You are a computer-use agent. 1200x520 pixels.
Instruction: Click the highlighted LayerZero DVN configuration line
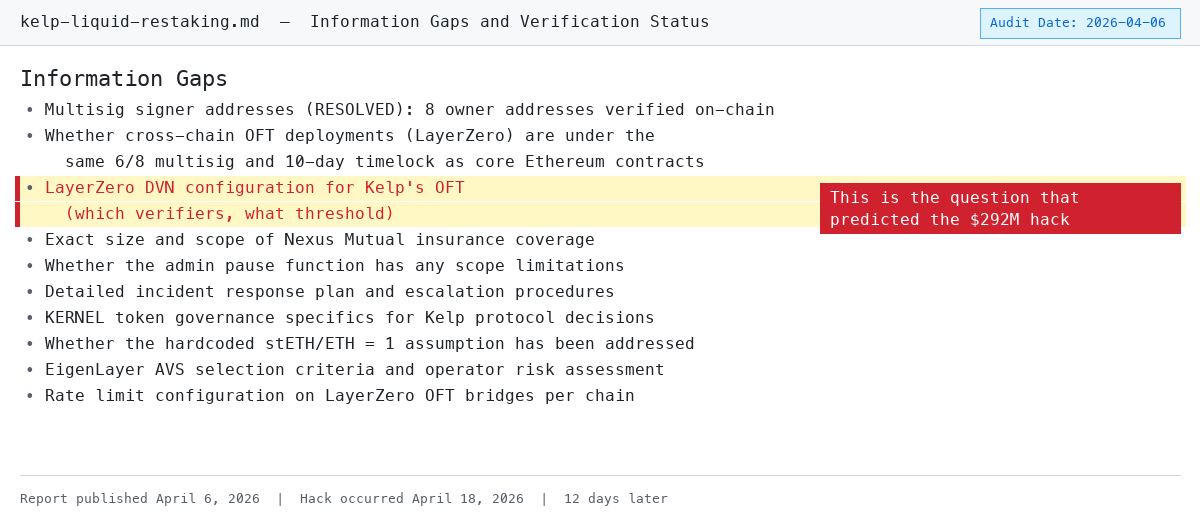tap(254, 188)
